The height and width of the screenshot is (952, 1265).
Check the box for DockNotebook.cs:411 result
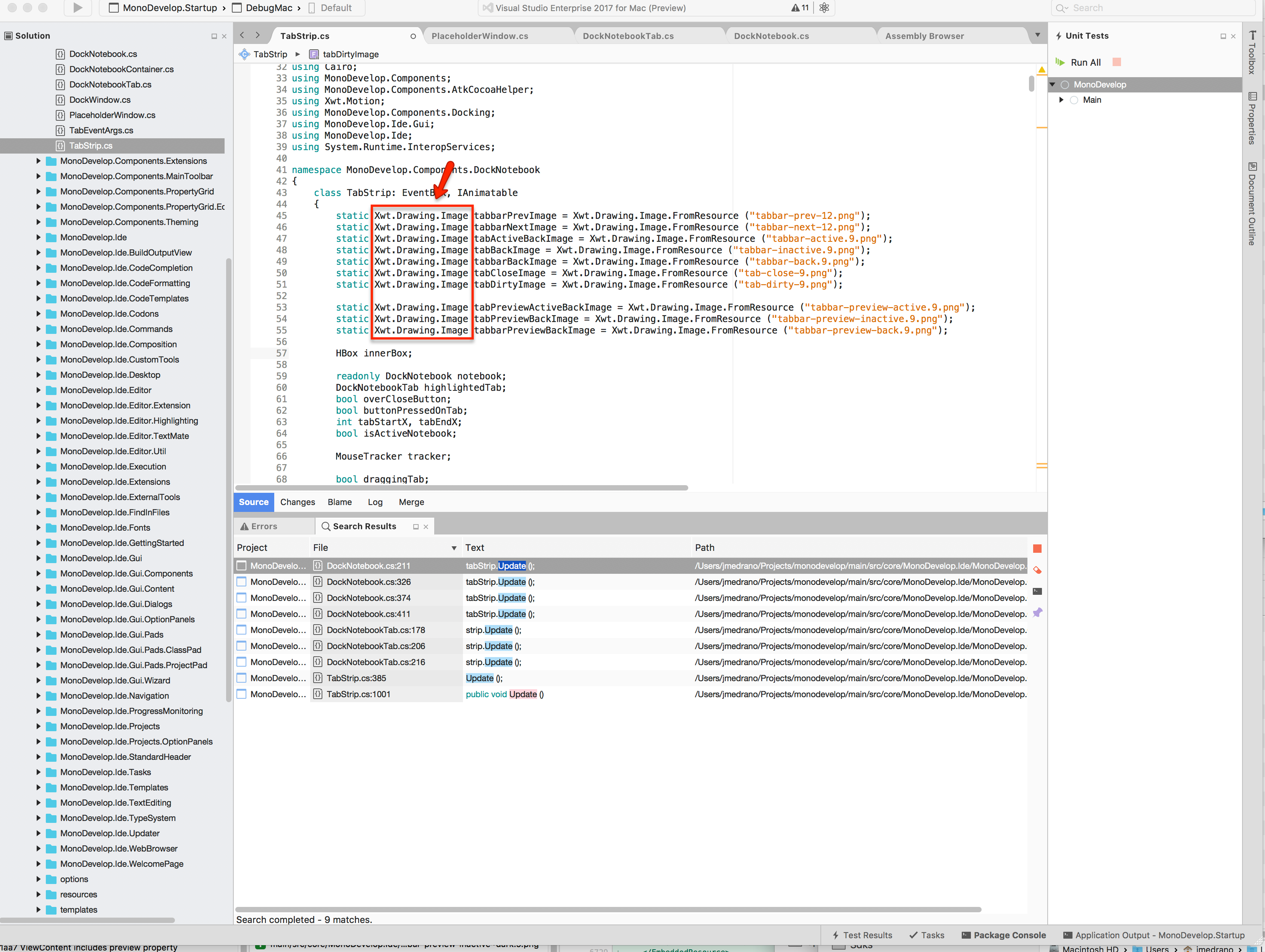(x=241, y=614)
